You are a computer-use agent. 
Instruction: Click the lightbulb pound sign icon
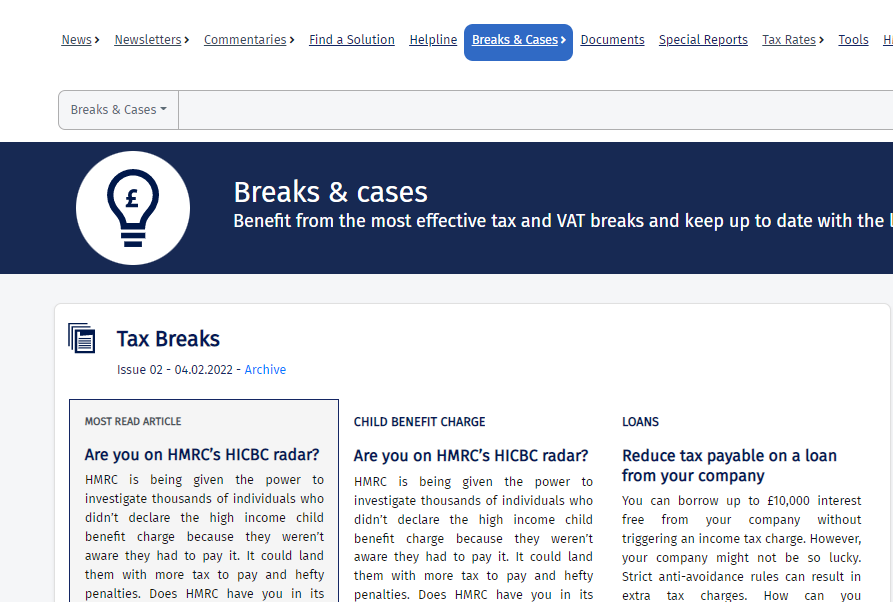(133, 208)
